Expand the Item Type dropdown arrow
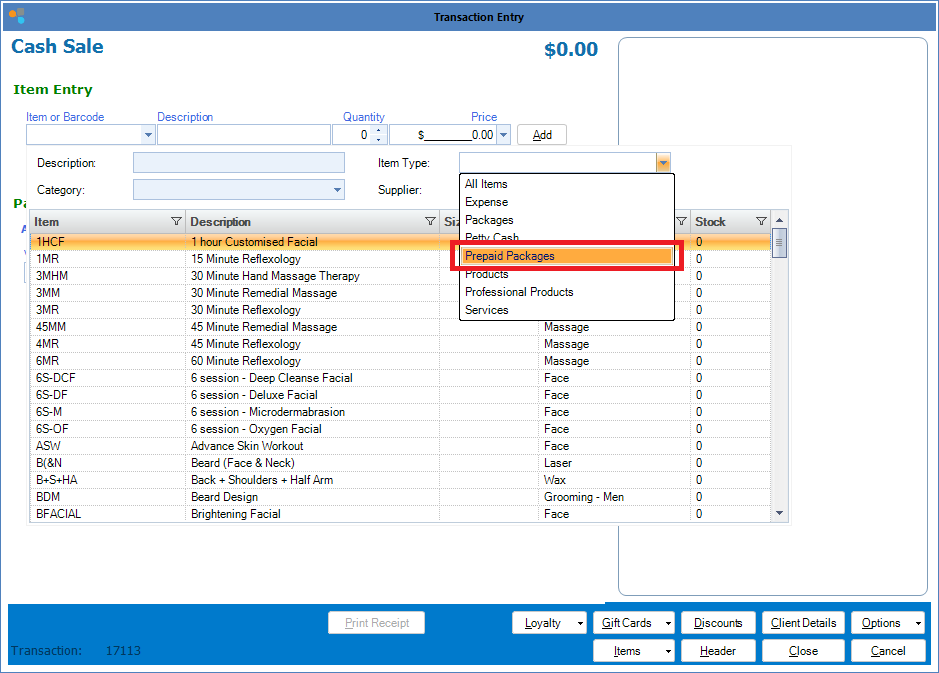 tap(663, 163)
